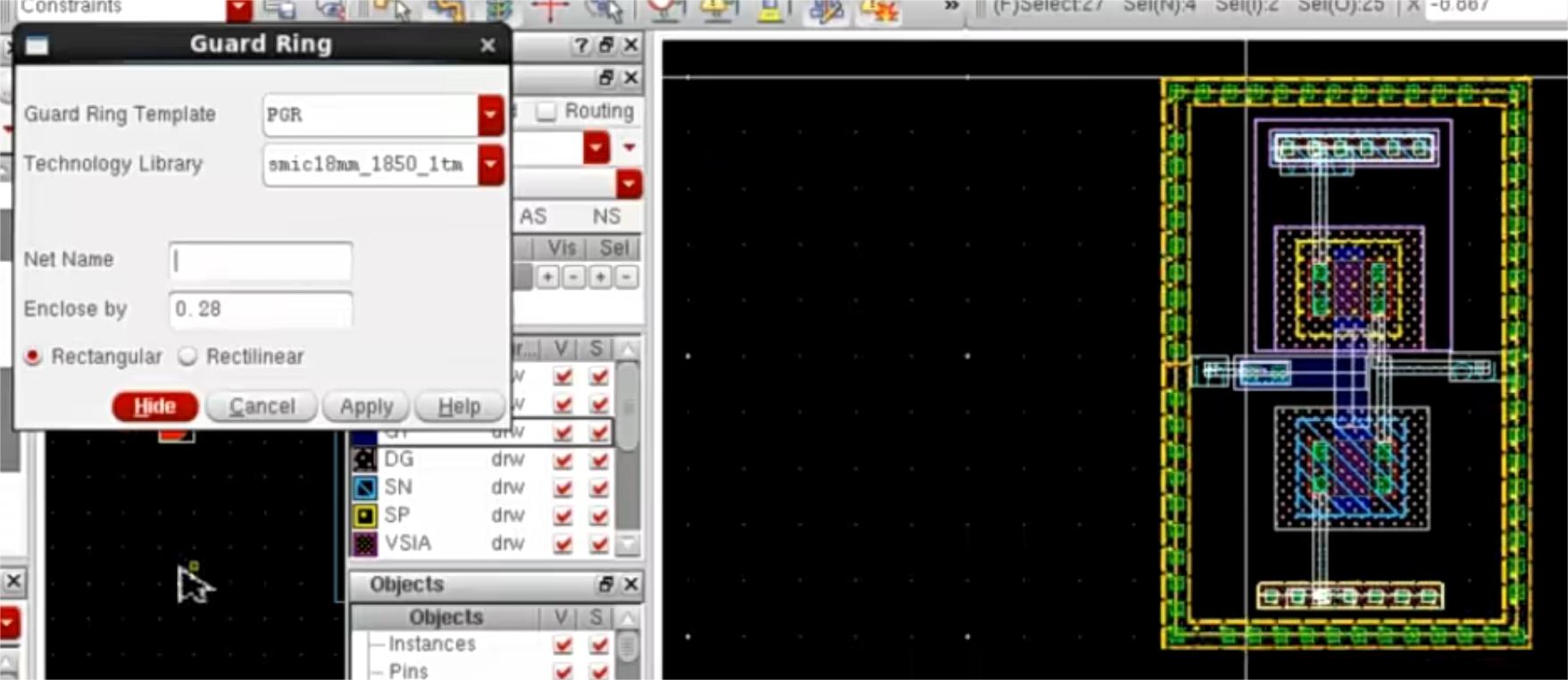Click the Cancel button
This screenshot has height=680, width=1568.
click(x=262, y=407)
